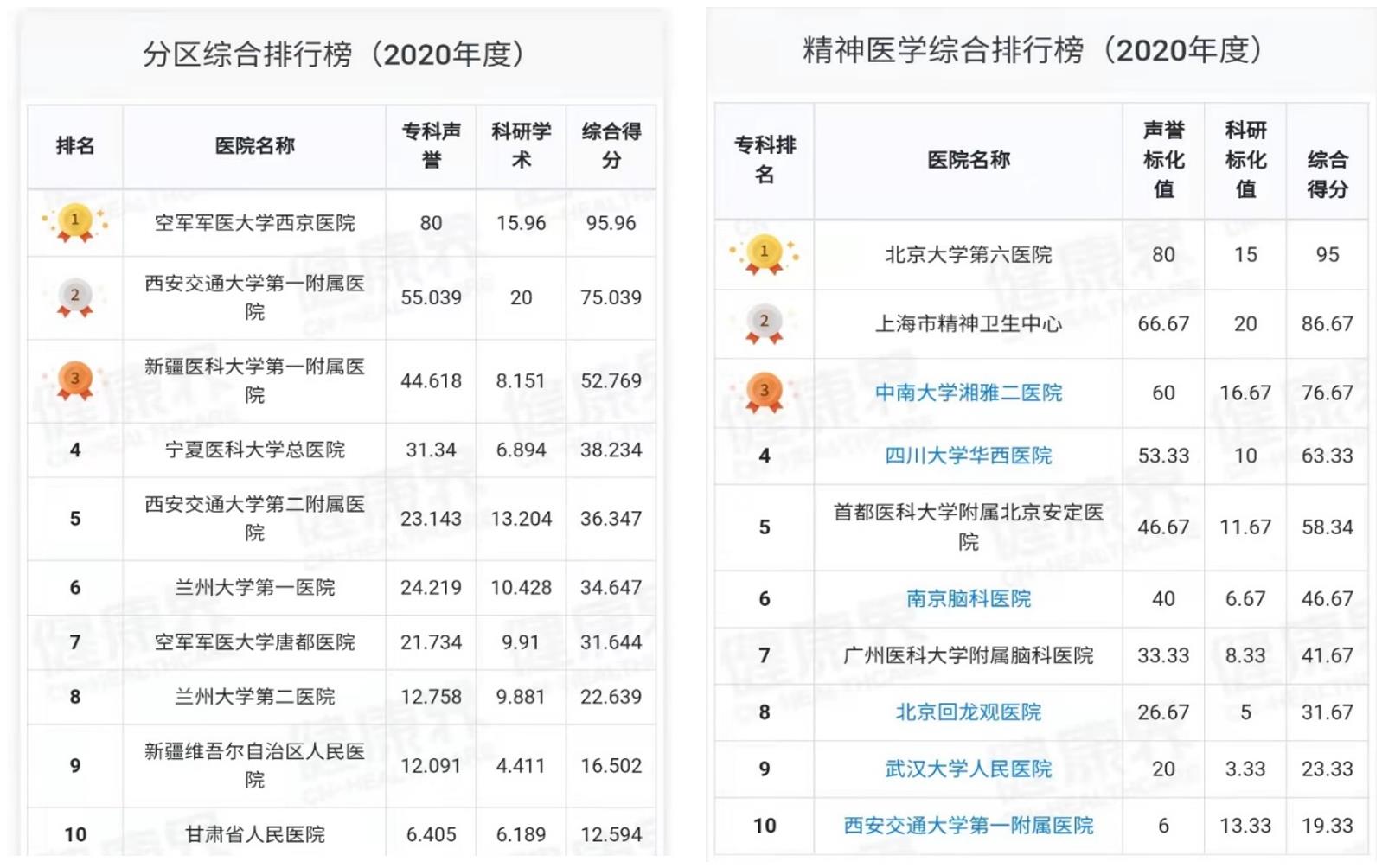Open the 中南大学湘雅二医院 link
Image resolution: width=1395 pixels, height=868 pixels.
(969, 393)
